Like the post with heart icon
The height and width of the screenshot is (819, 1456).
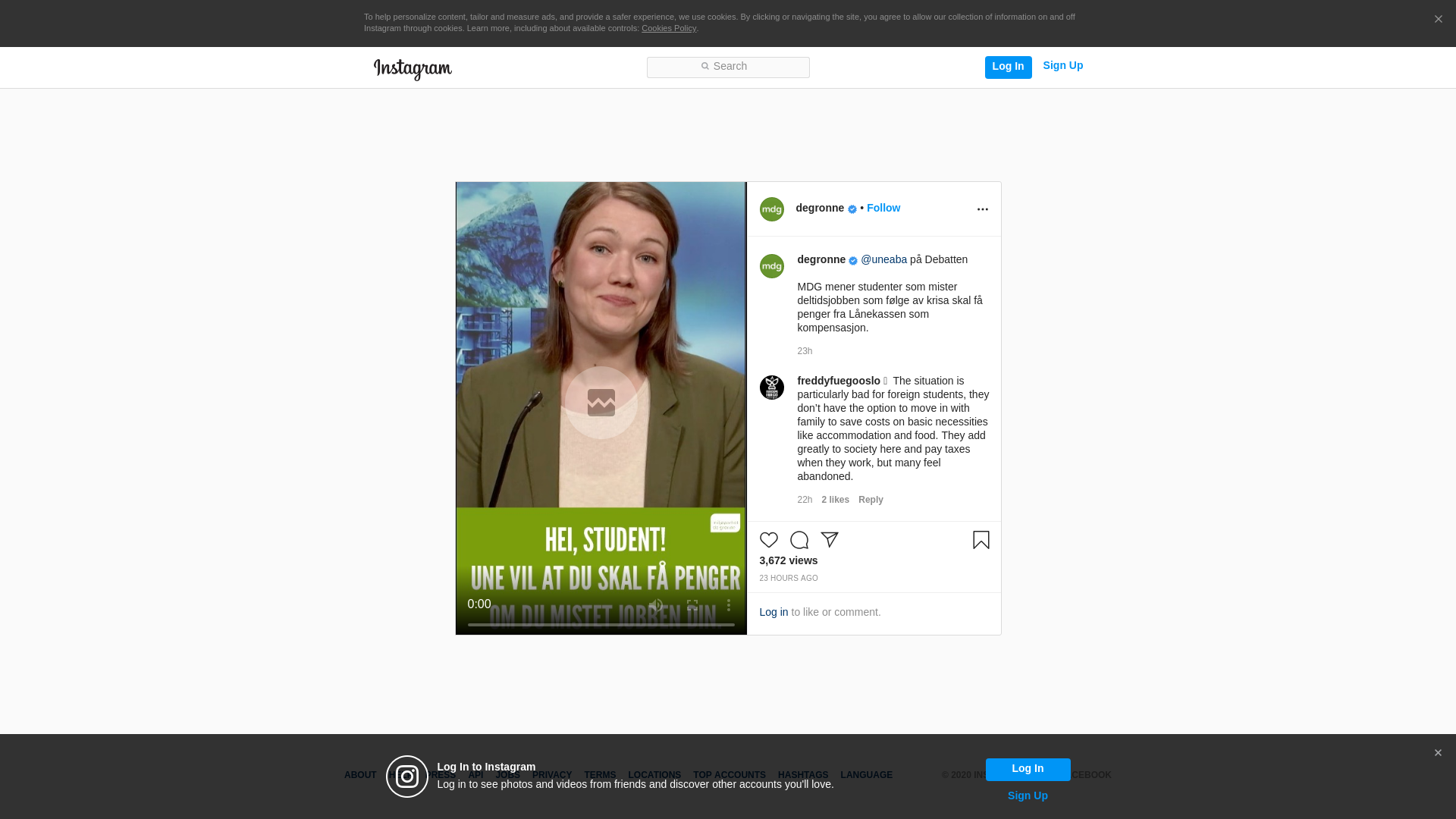[x=769, y=540]
